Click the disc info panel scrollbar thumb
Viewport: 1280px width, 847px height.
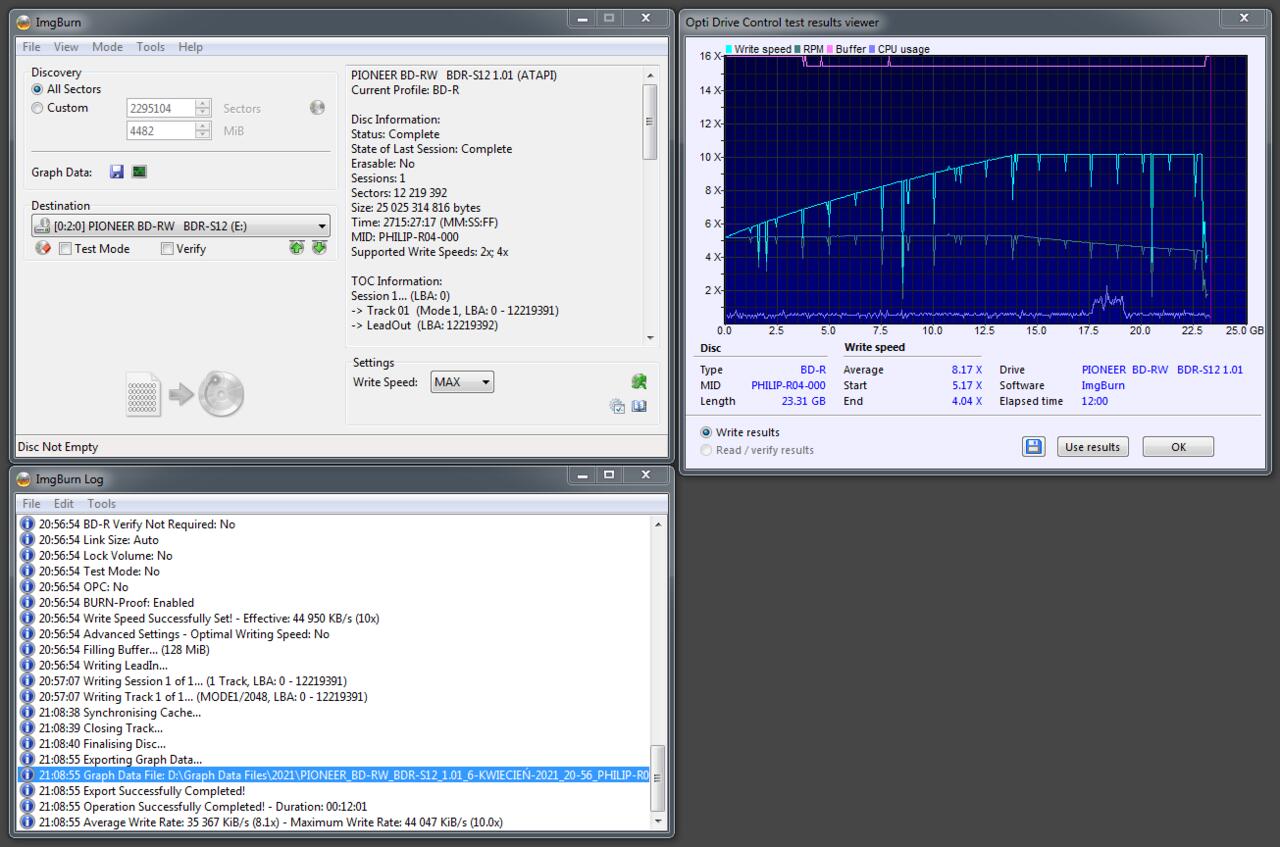(650, 121)
